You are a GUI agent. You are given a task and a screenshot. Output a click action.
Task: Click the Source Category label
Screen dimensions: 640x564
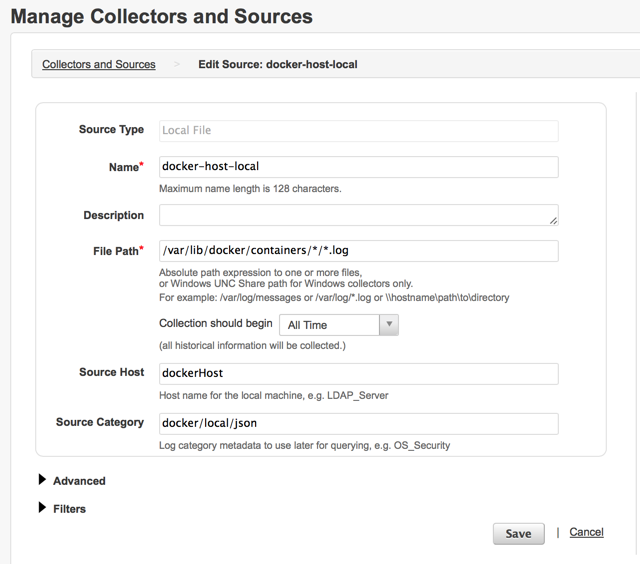(100, 422)
